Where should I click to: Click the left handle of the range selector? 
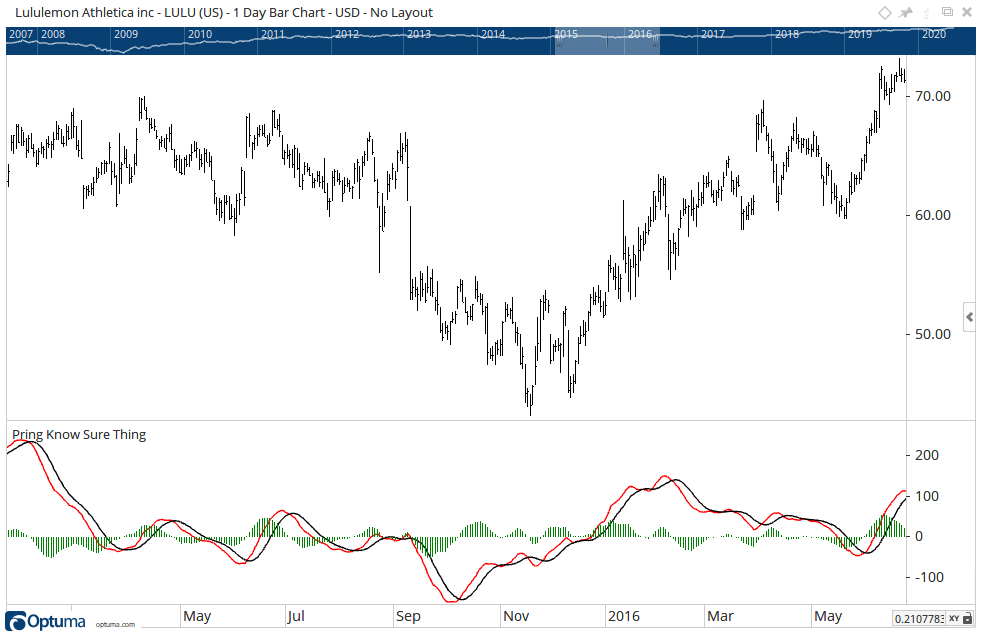pos(559,44)
